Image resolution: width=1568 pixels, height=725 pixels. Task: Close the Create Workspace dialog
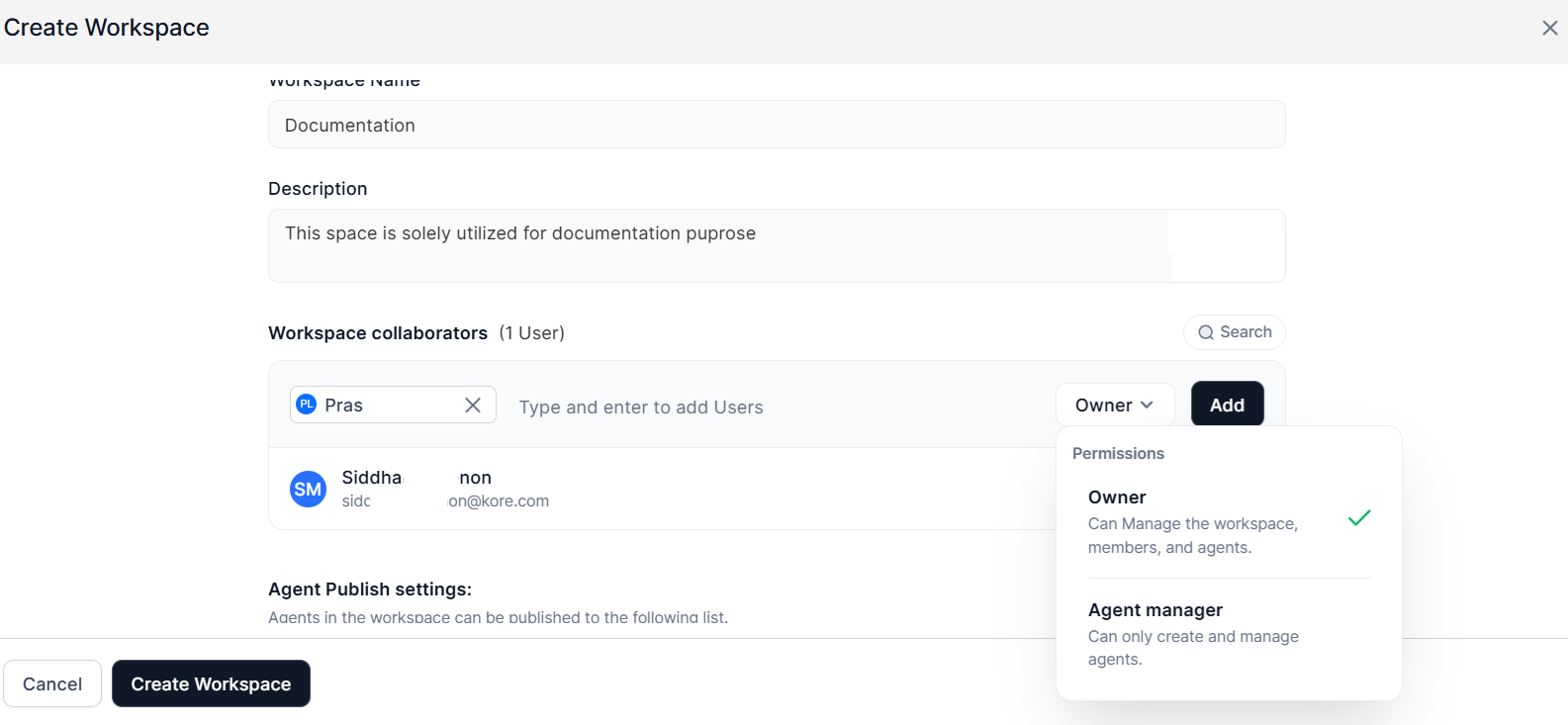(1549, 28)
